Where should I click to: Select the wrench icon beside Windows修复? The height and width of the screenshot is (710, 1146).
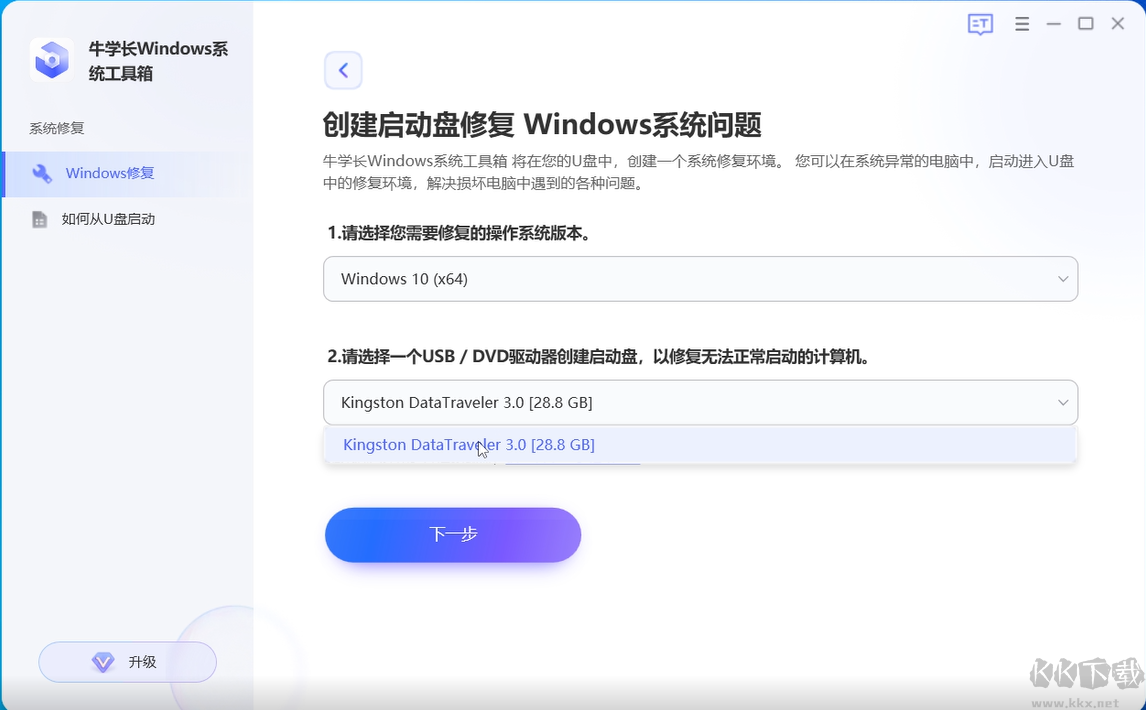(x=41, y=172)
